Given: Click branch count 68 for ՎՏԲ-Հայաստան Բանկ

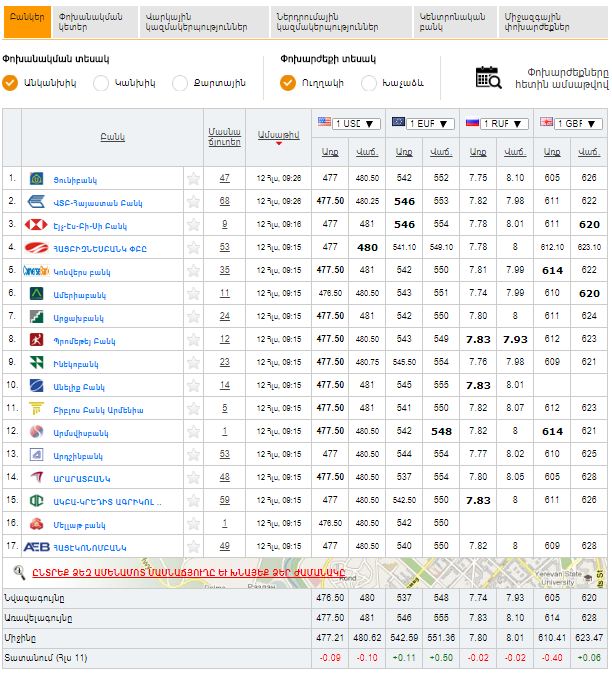Looking at the screenshot, I should [x=224, y=201].
